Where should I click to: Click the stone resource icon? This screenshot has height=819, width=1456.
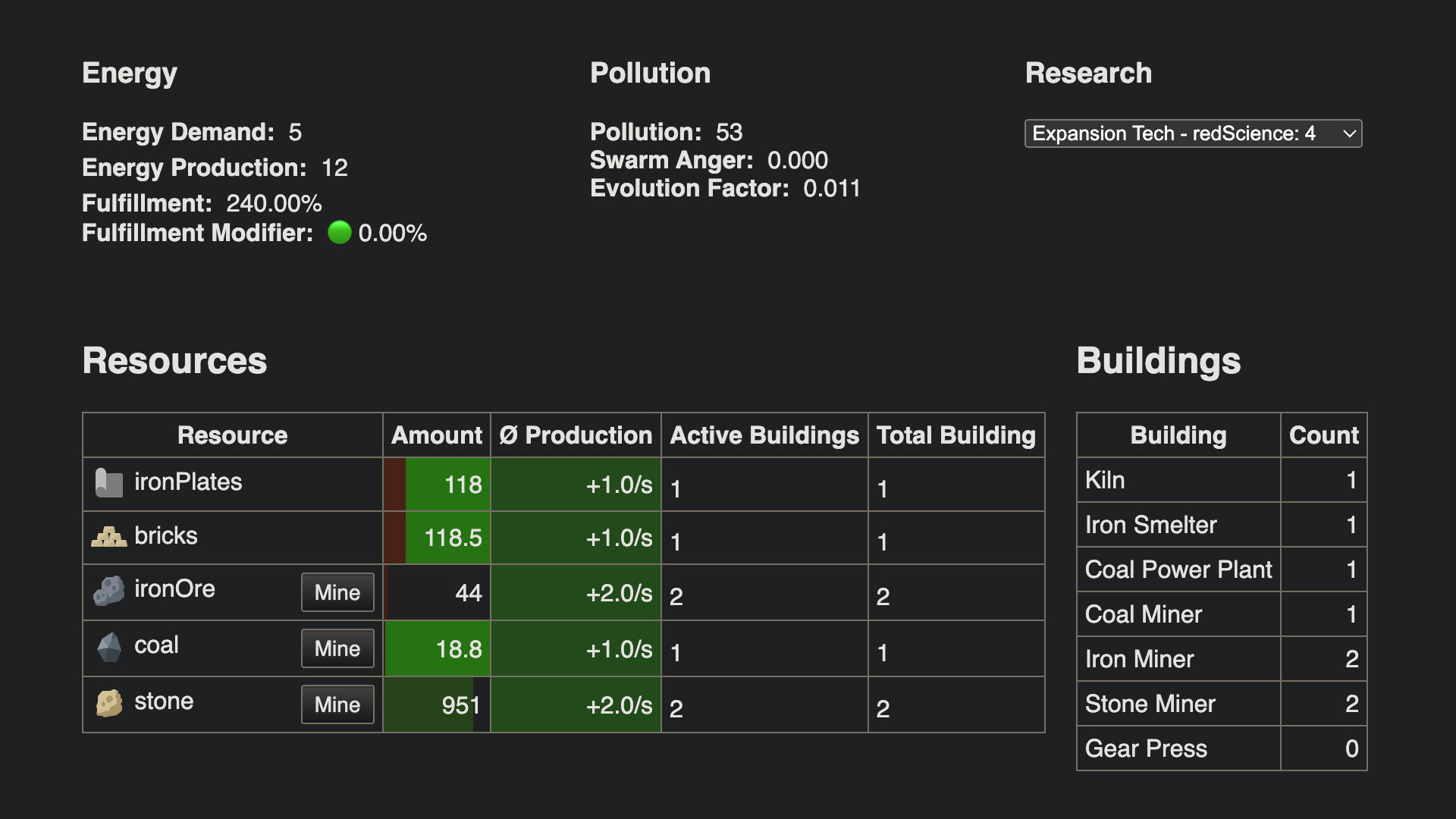pyautogui.click(x=108, y=702)
